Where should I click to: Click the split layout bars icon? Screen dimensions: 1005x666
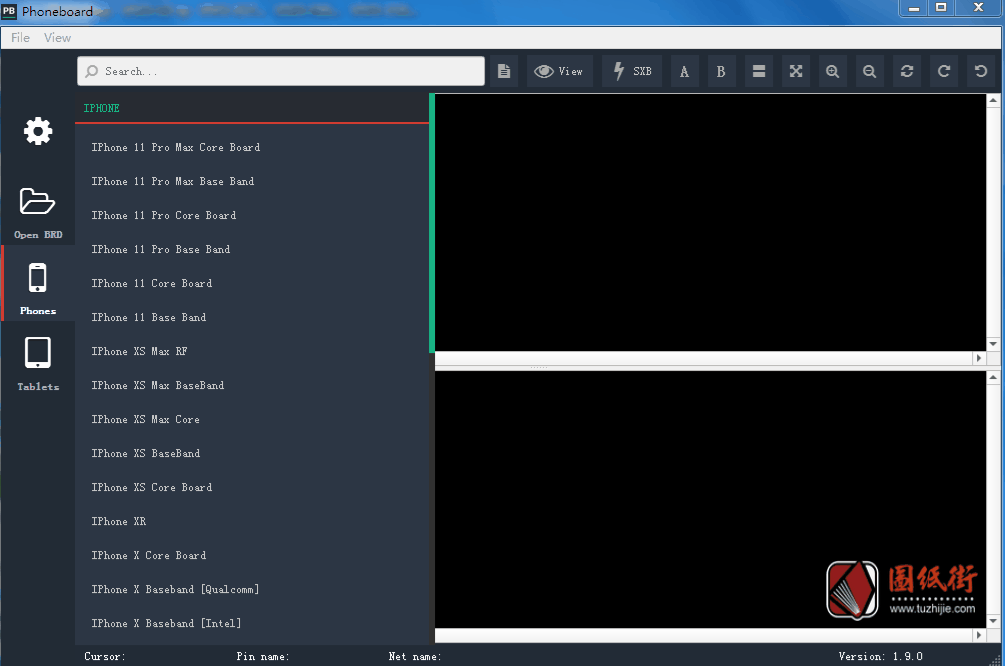click(759, 71)
